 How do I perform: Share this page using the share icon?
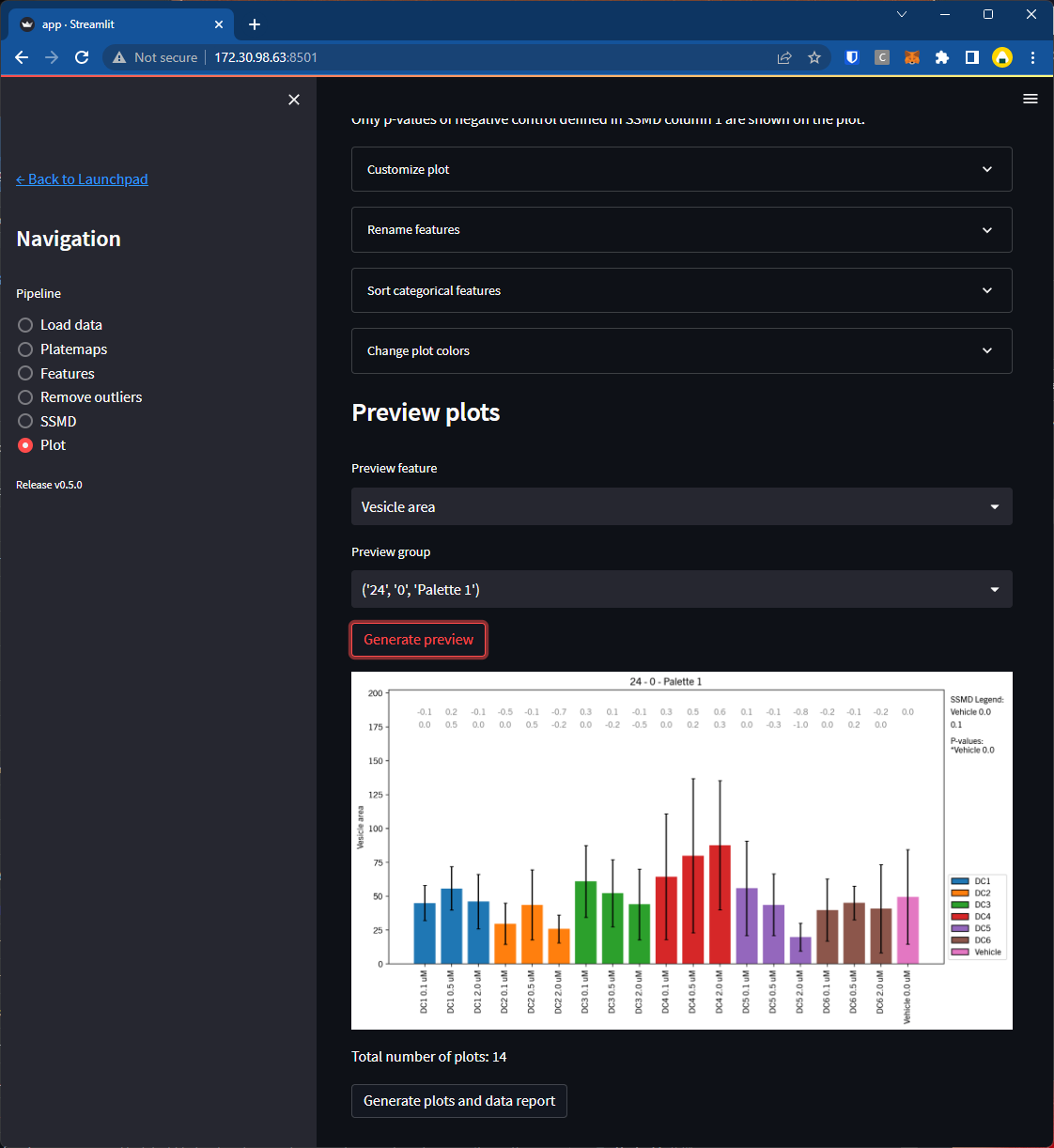pyautogui.click(x=784, y=57)
